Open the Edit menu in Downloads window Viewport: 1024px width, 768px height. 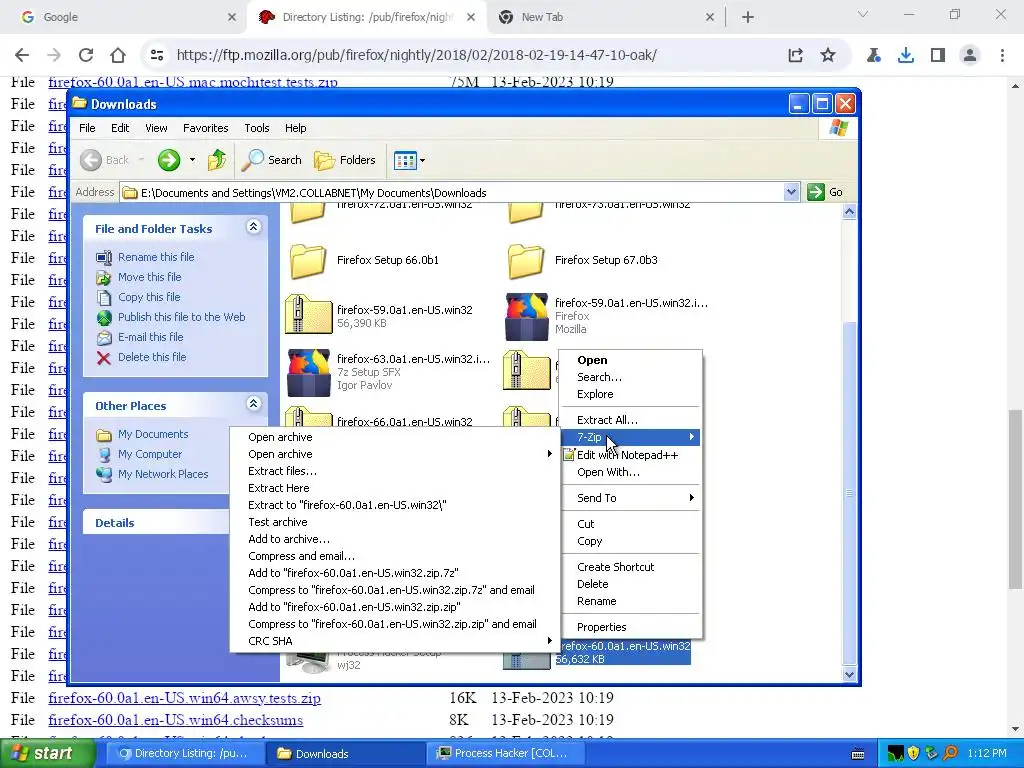coord(120,128)
